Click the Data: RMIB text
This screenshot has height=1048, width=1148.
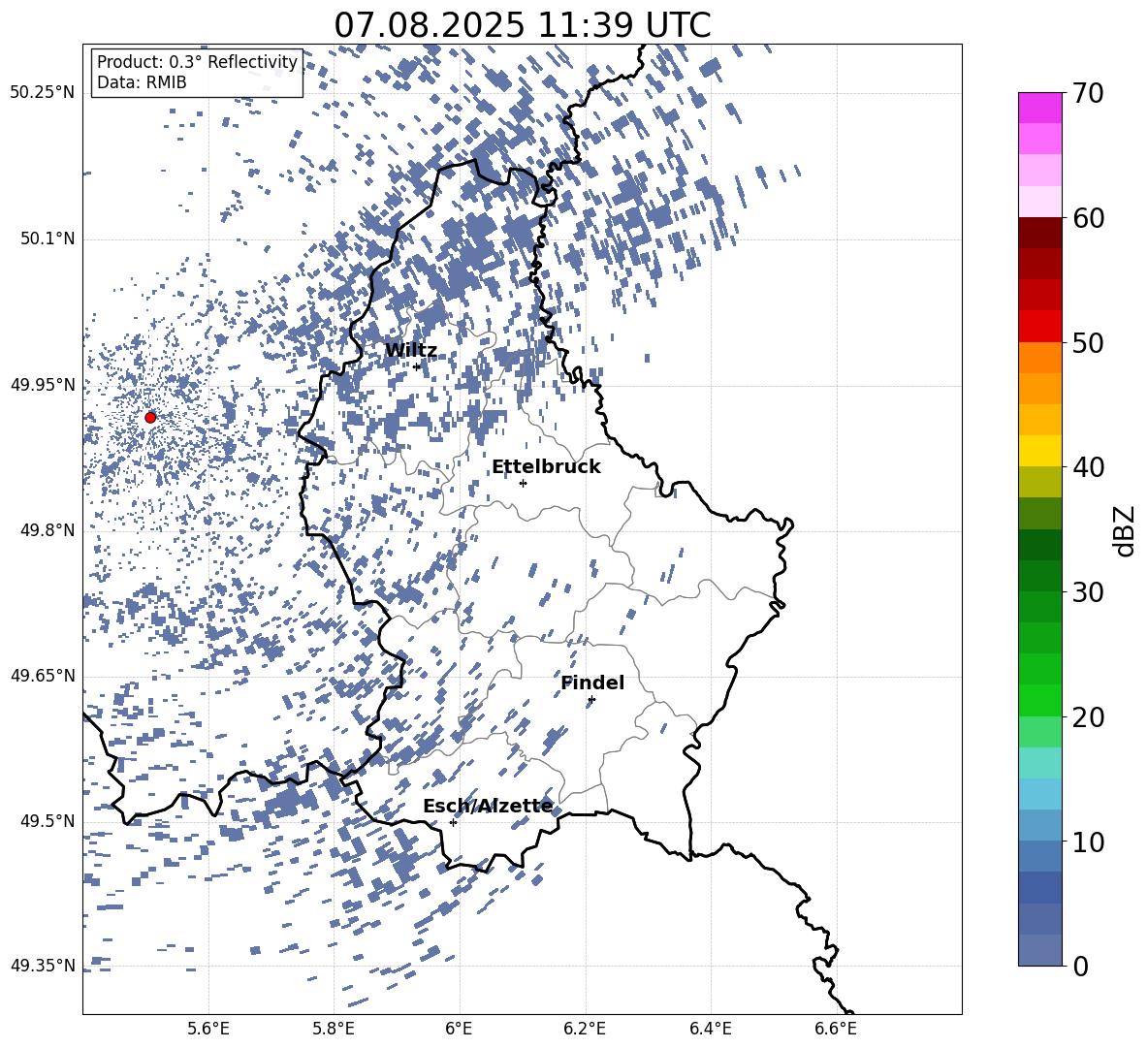[142, 82]
